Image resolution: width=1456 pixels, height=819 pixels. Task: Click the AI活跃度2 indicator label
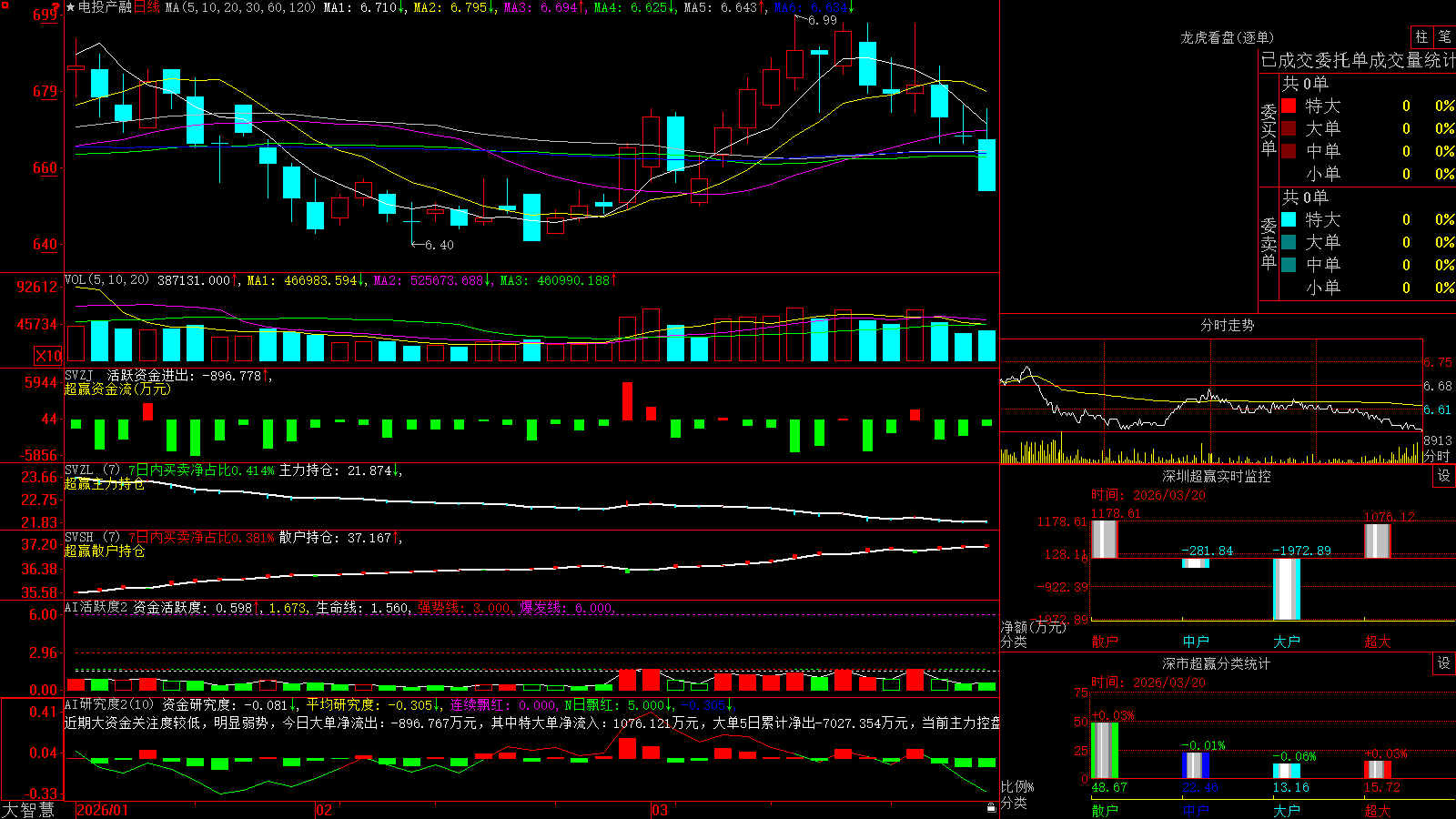[96, 607]
